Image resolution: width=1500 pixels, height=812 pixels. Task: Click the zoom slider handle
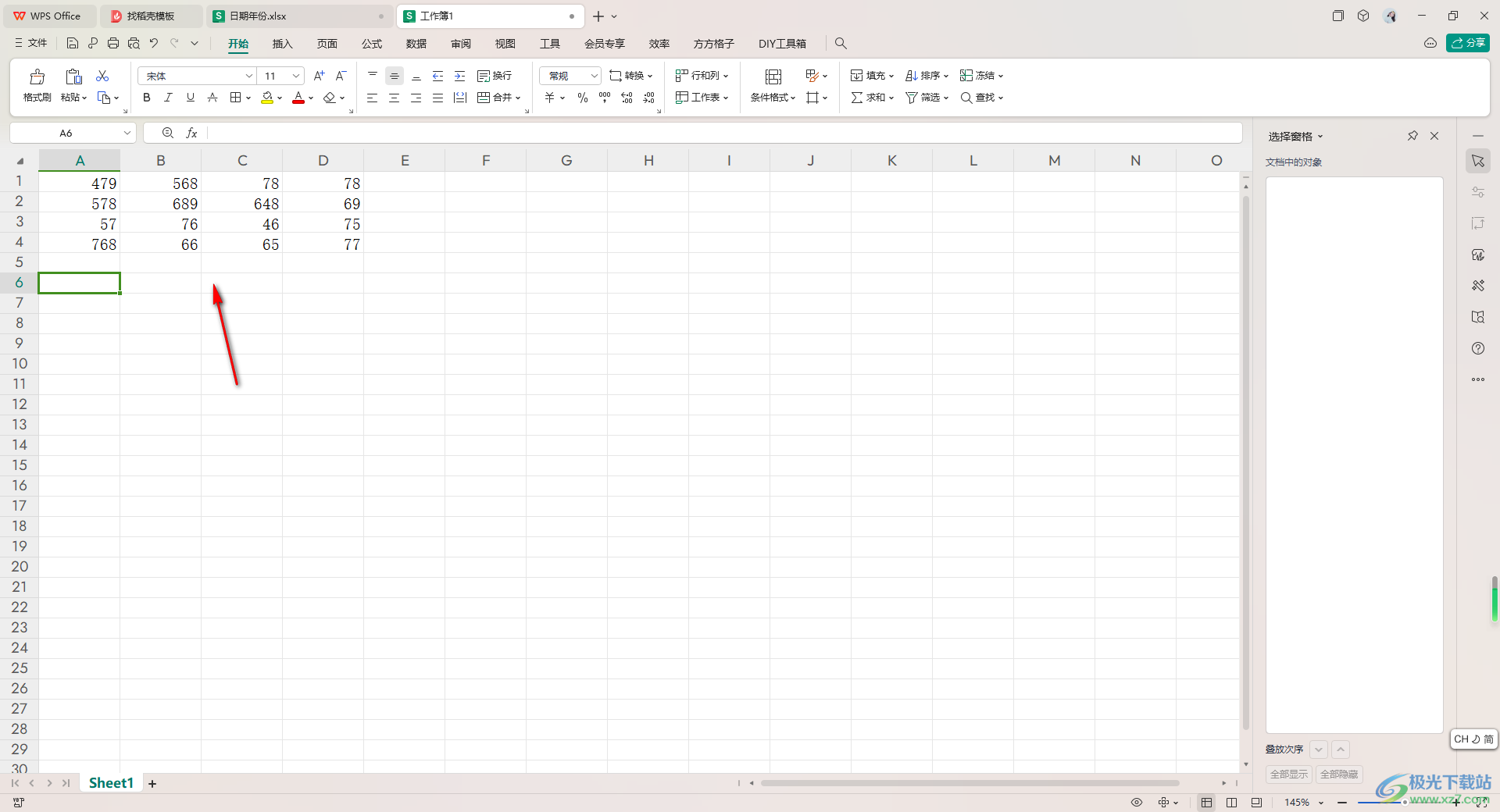coord(1404,803)
